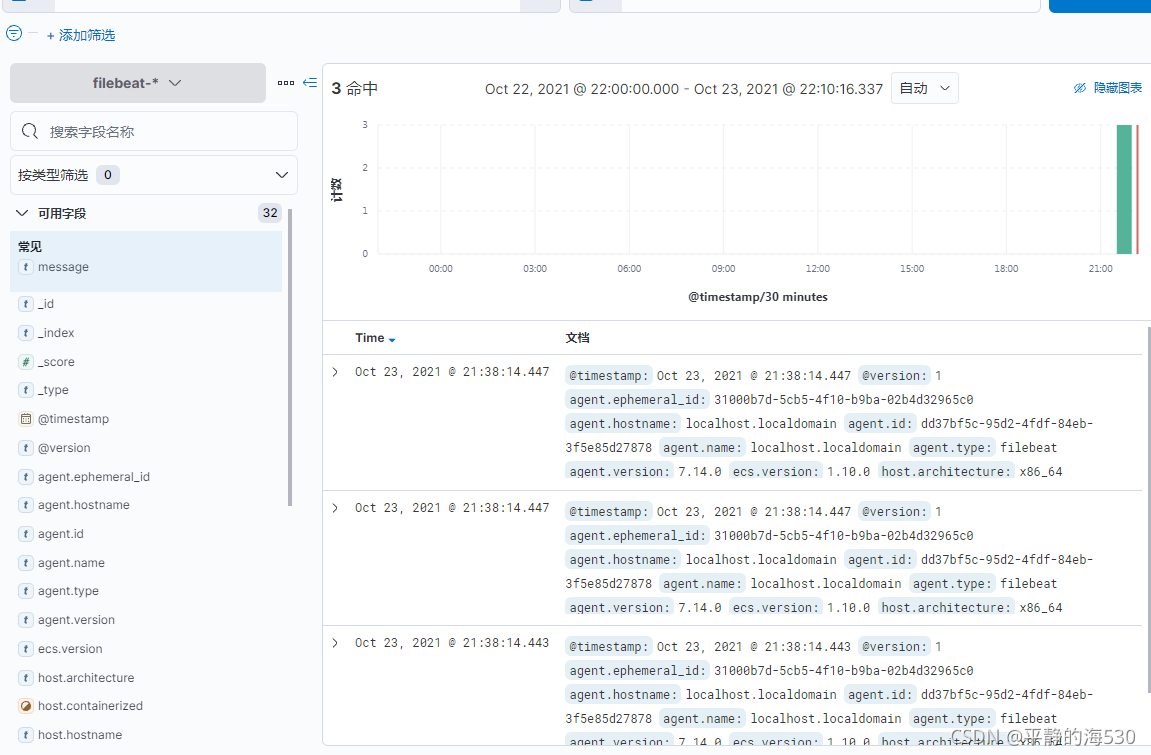Click the boolean icon beside host.containerized
1151x755 pixels.
tap(26, 706)
